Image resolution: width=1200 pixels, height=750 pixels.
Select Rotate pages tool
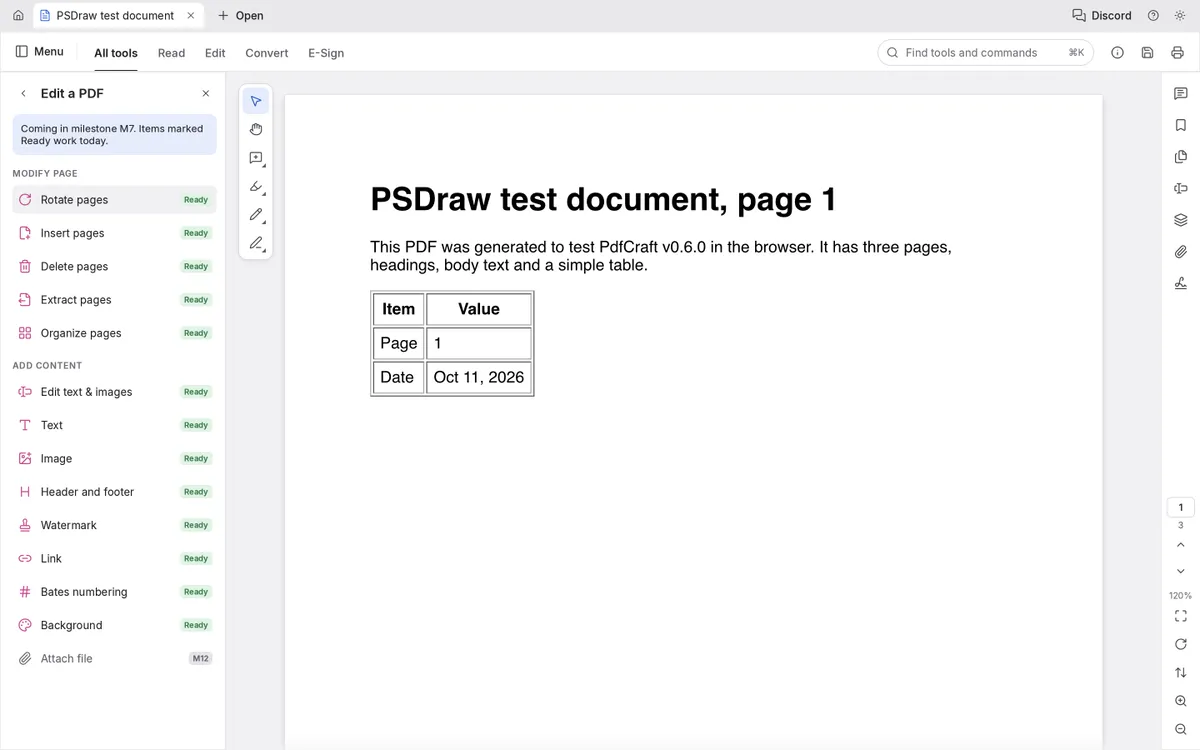coord(114,200)
